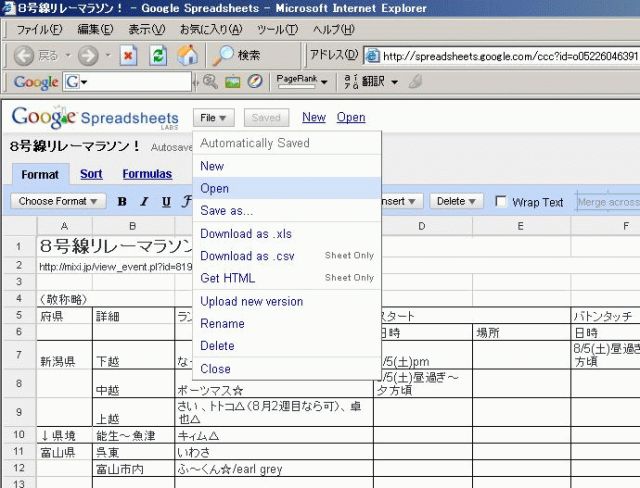Click the magnifier 検索 search icon

pyautogui.click(x=224, y=56)
